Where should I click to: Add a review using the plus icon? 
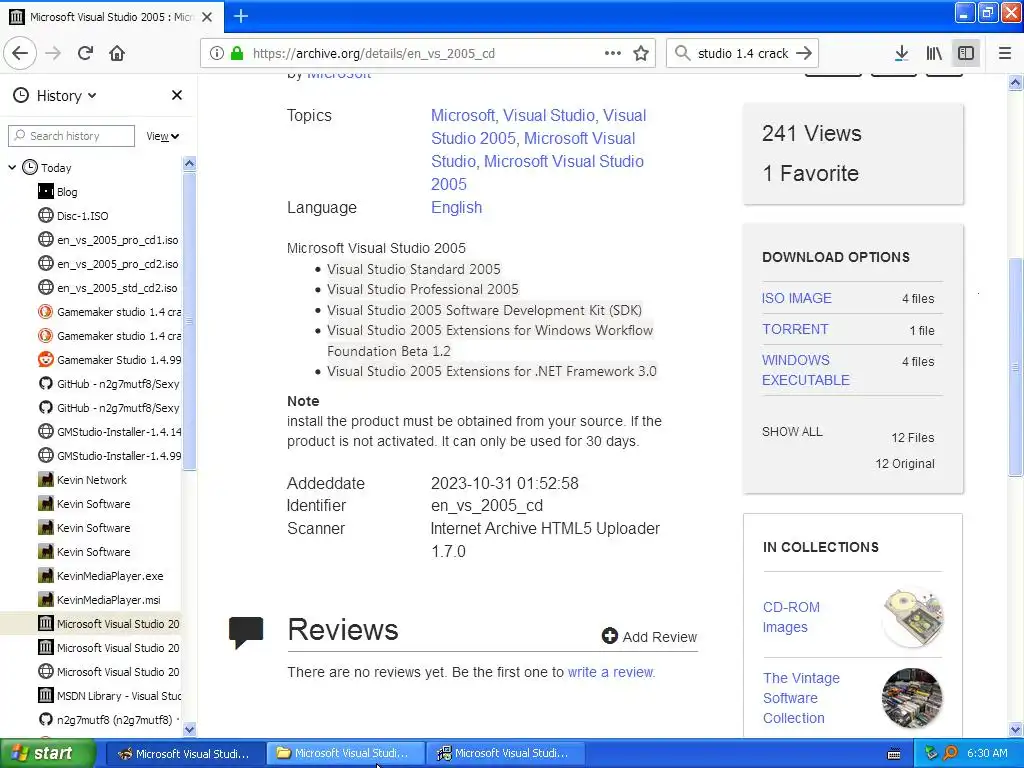(609, 636)
